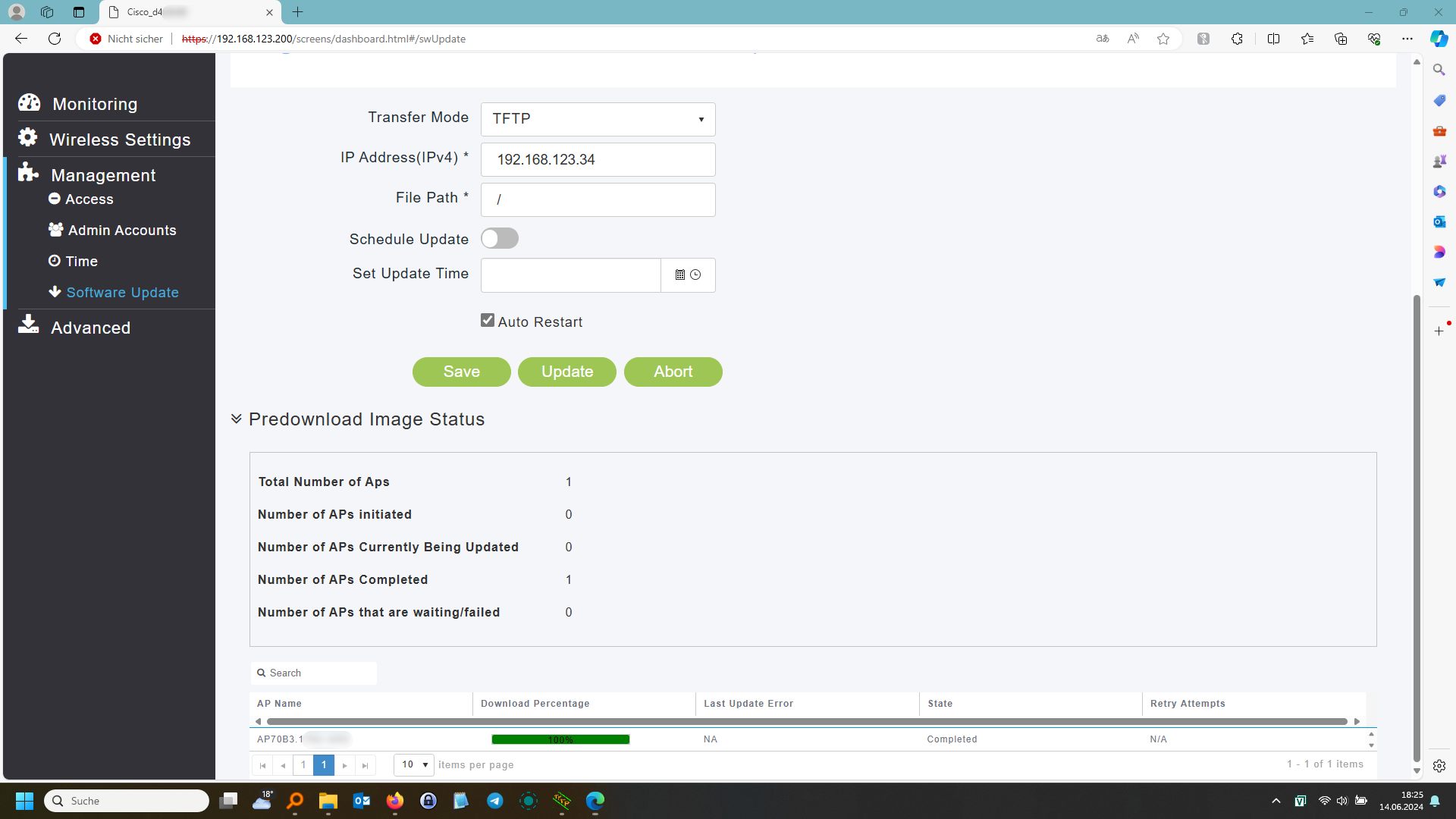Sort by State column header
The image size is (1456, 819).
point(940,704)
